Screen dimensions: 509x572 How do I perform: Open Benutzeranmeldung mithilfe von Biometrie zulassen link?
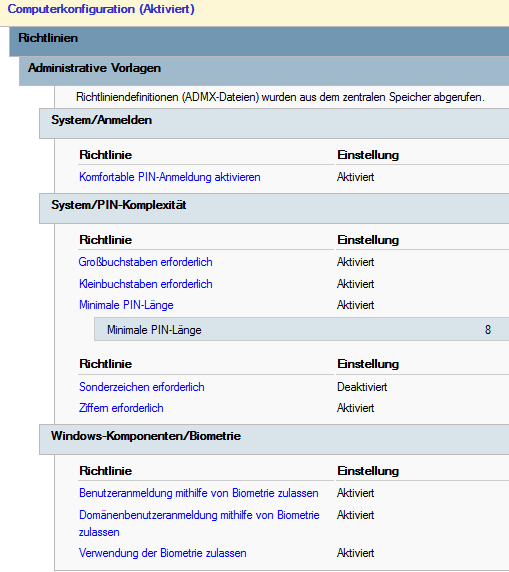pyautogui.click(x=199, y=493)
